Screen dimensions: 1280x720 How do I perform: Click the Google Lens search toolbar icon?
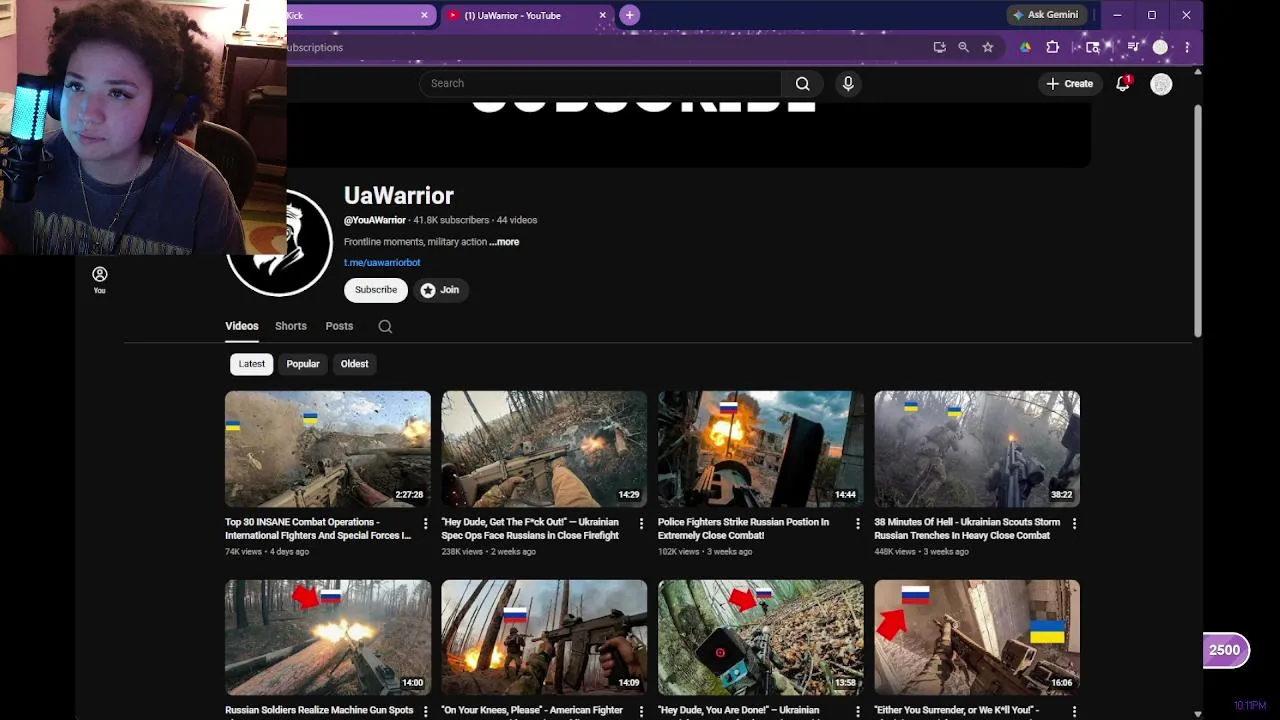(1092, 47)
